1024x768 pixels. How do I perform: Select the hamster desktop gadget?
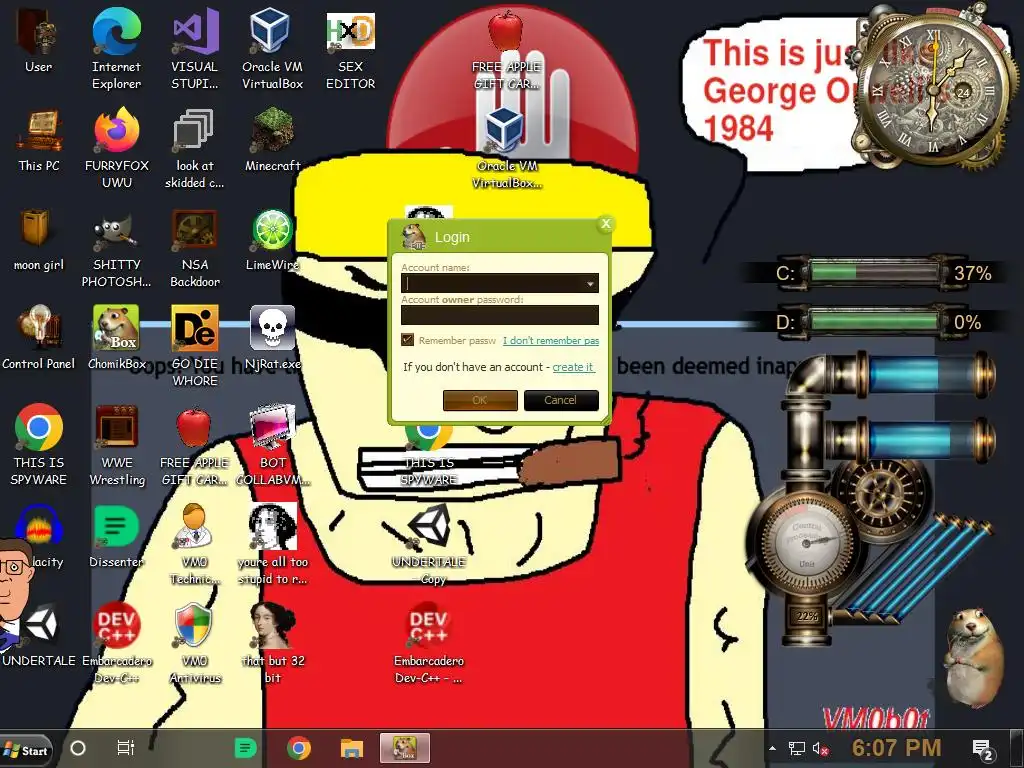[x=972, y=658]
